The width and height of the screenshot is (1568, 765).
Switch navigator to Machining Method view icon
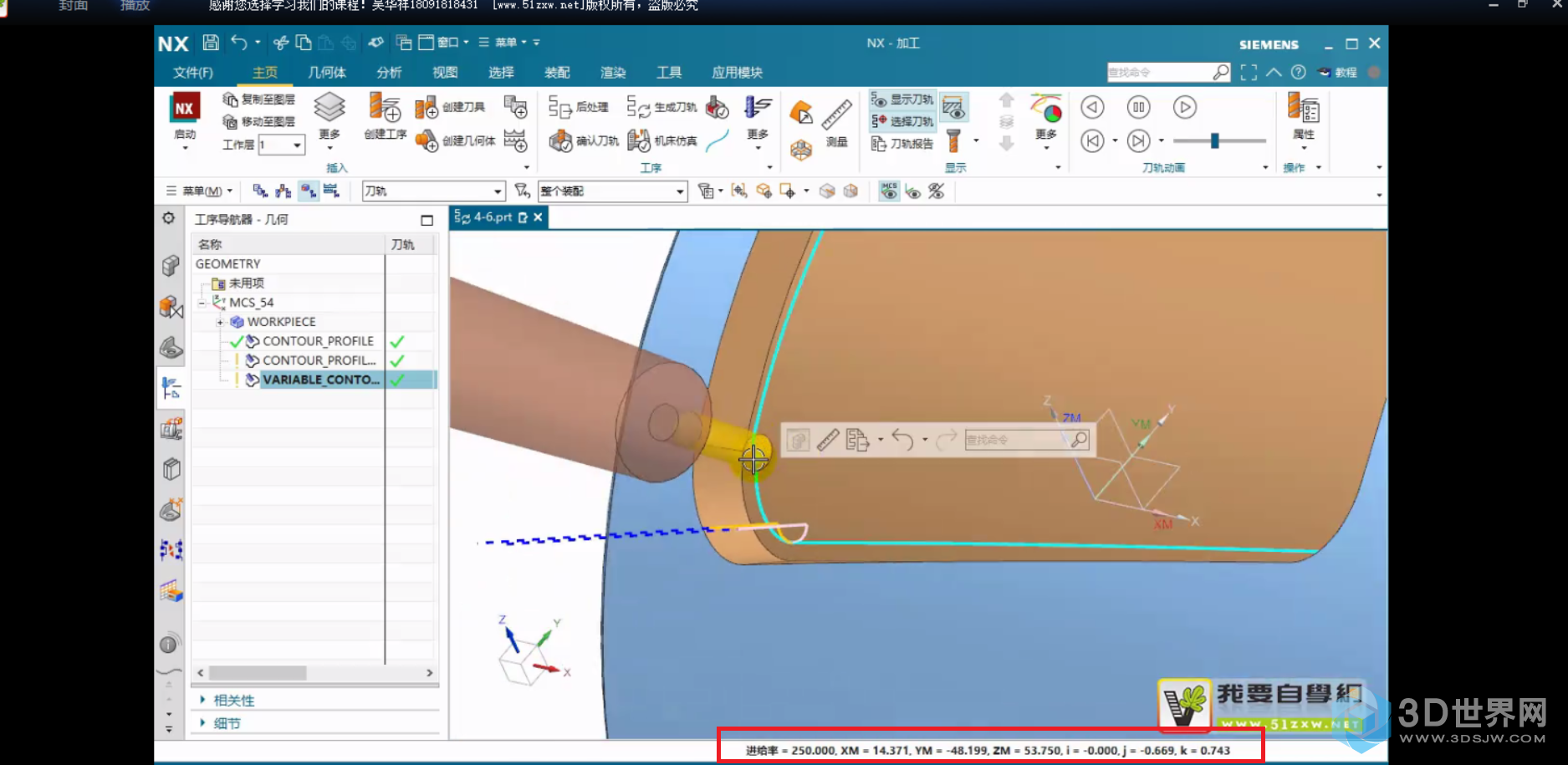pos(332,191)
